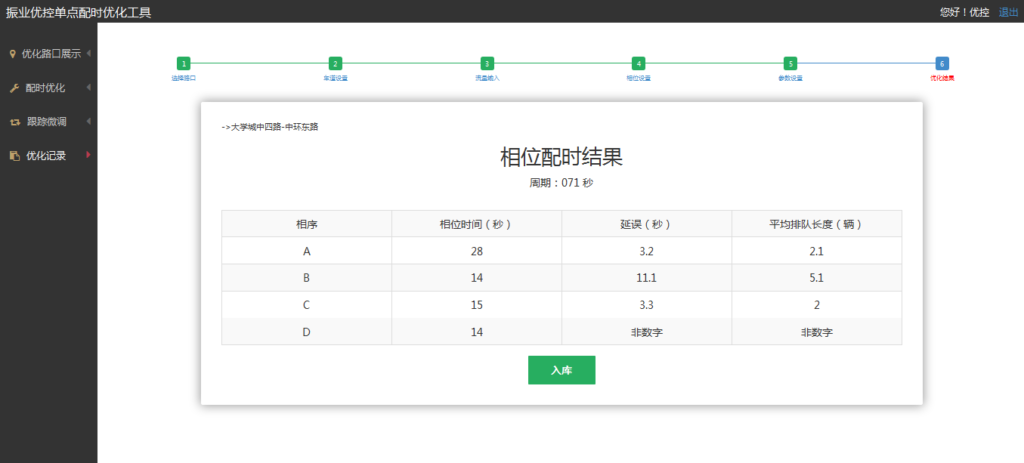Click the 大学城中四路-中环东路 breadcrumb text
This screenshot has width=1024, height=463.
(x=274, y=127)
